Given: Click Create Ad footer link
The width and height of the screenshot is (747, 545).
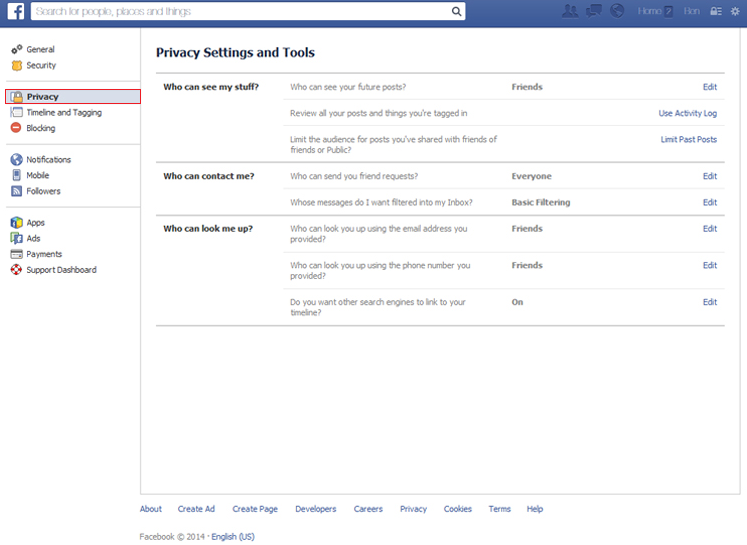Looking at the screenshot, I should pyautogui.click(x=196, y=509).
